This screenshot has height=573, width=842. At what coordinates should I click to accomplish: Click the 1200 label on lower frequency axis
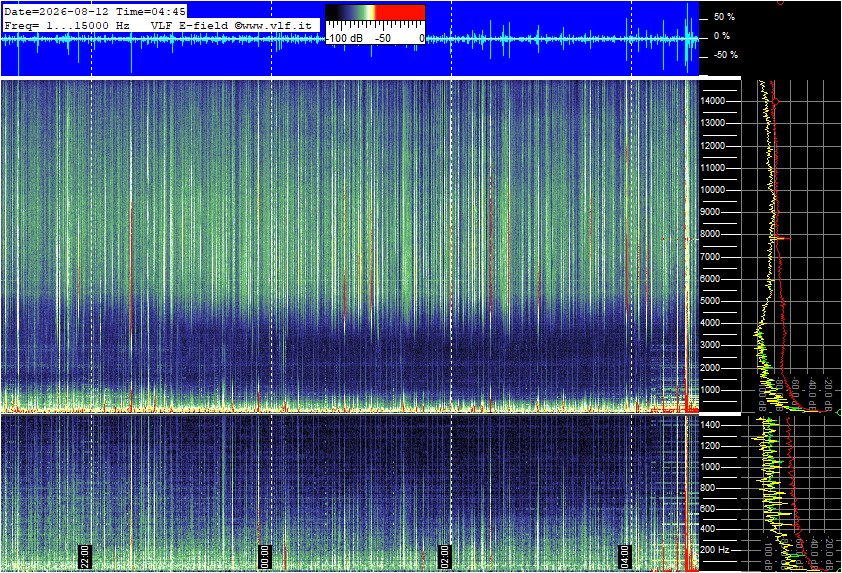coord(710,446)
